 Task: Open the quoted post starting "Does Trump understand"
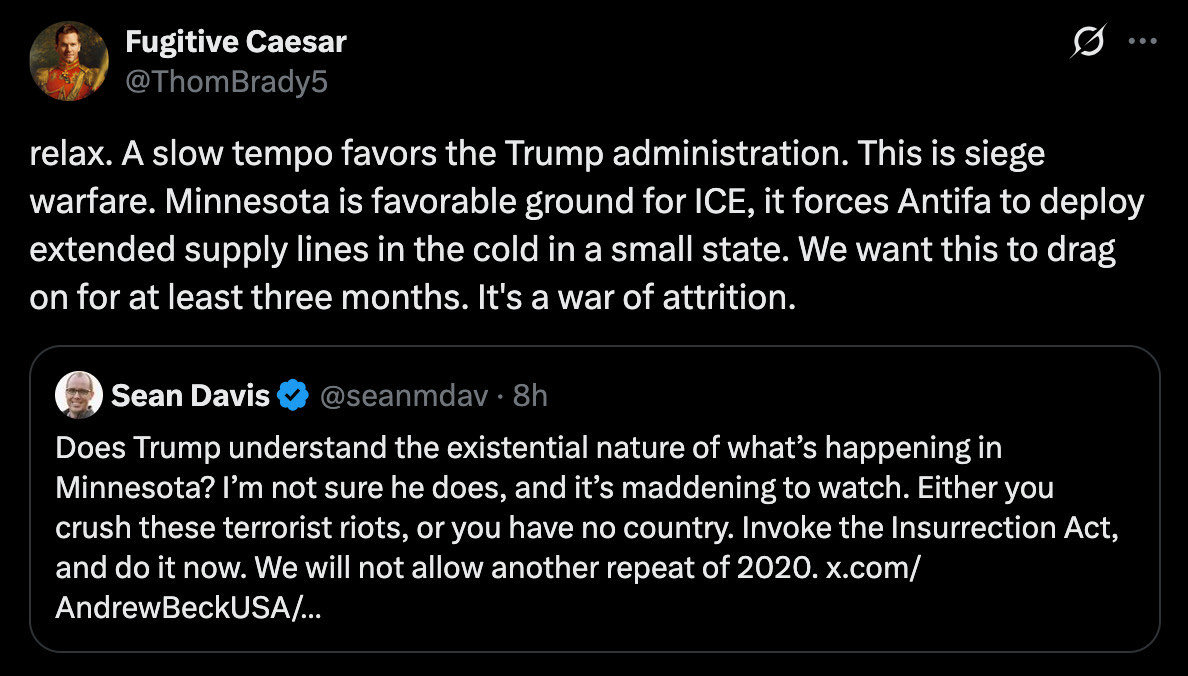594,499
